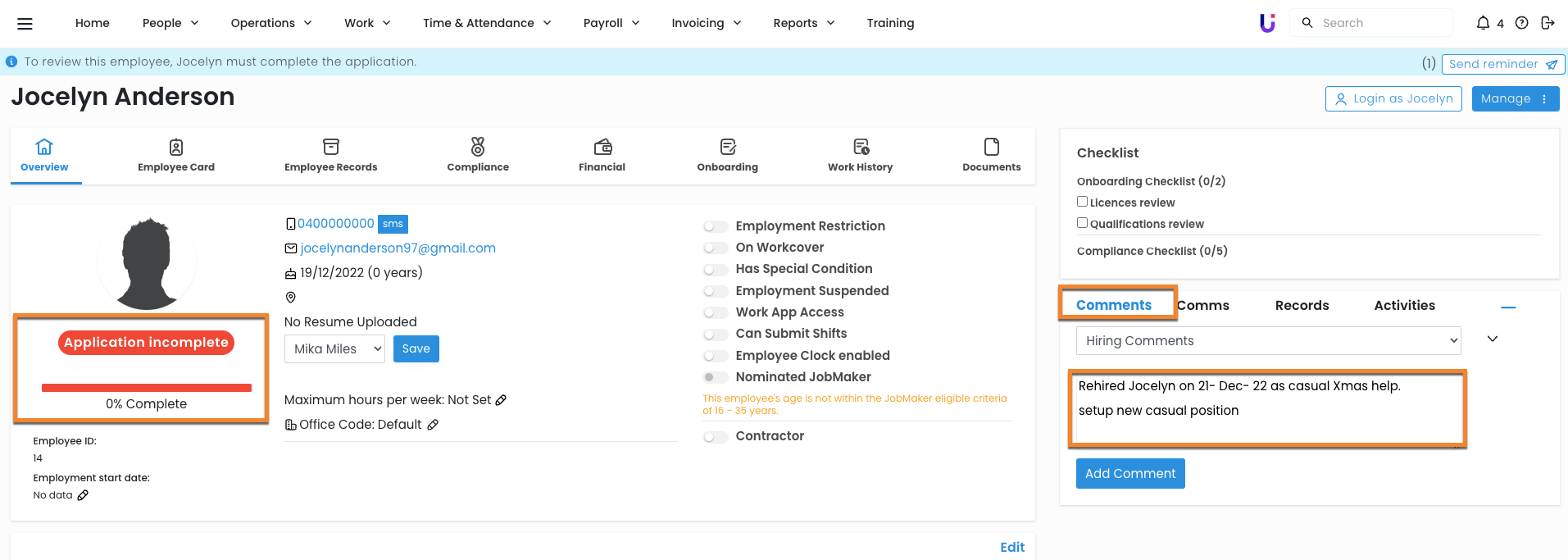
Task: Click the Send reminder button
Action: tap(1502, 64)
